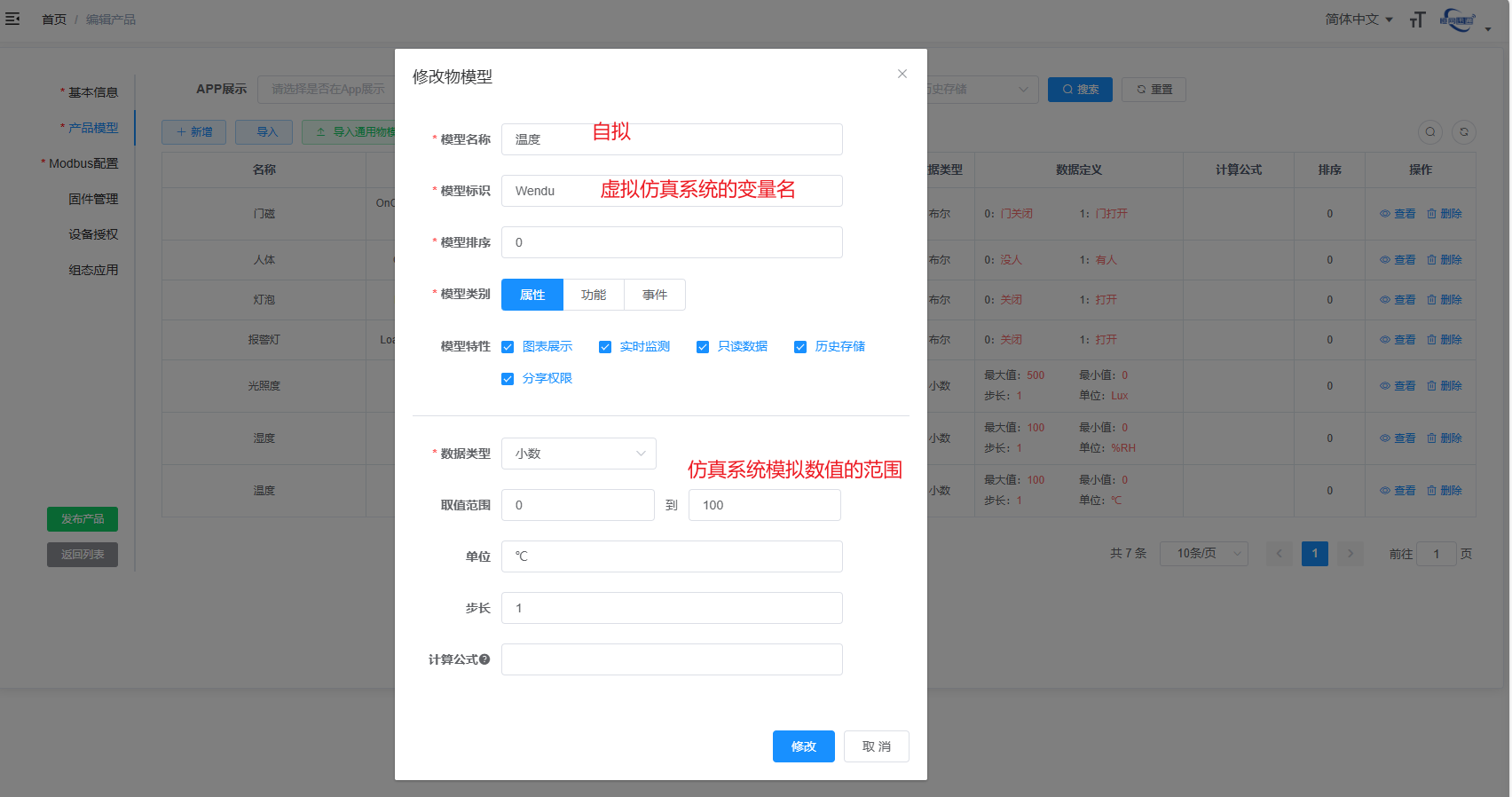Open the 简体中文 language dropdown
This screenshot has width=1512, height=797.
click(1358, 20)
